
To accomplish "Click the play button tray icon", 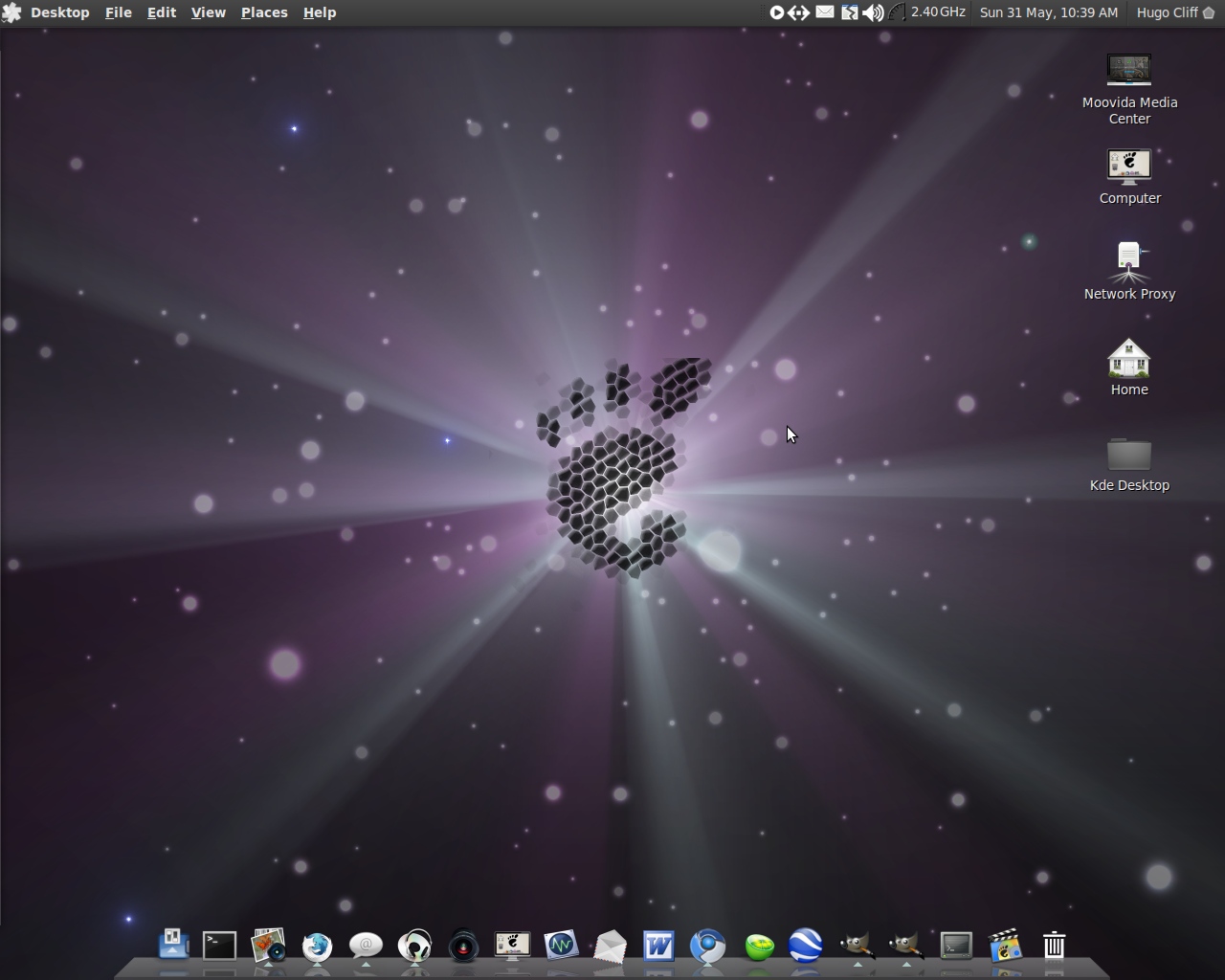I will (777, 12).
